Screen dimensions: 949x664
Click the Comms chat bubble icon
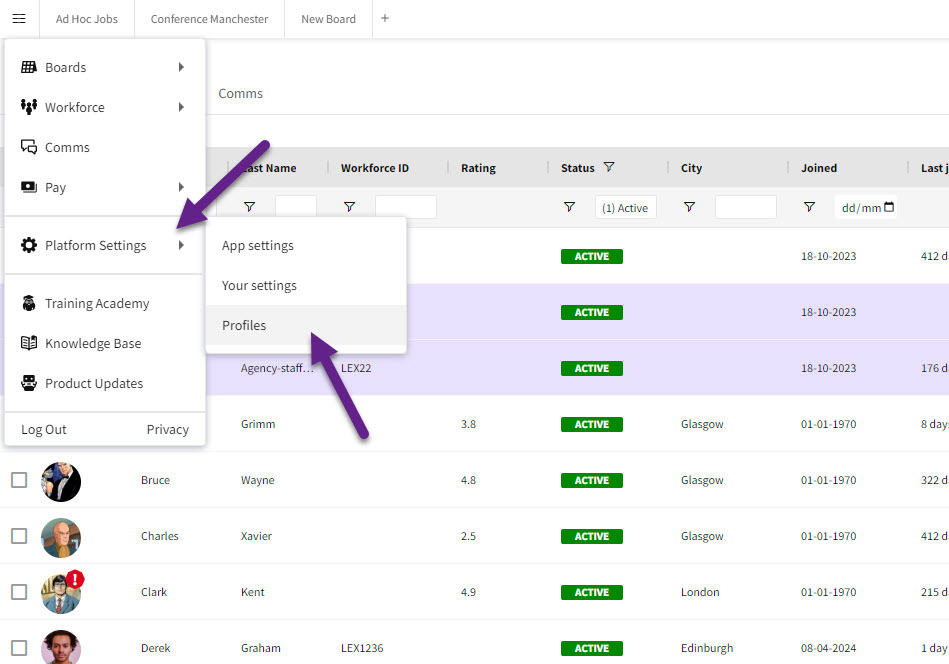click(29, 147)
